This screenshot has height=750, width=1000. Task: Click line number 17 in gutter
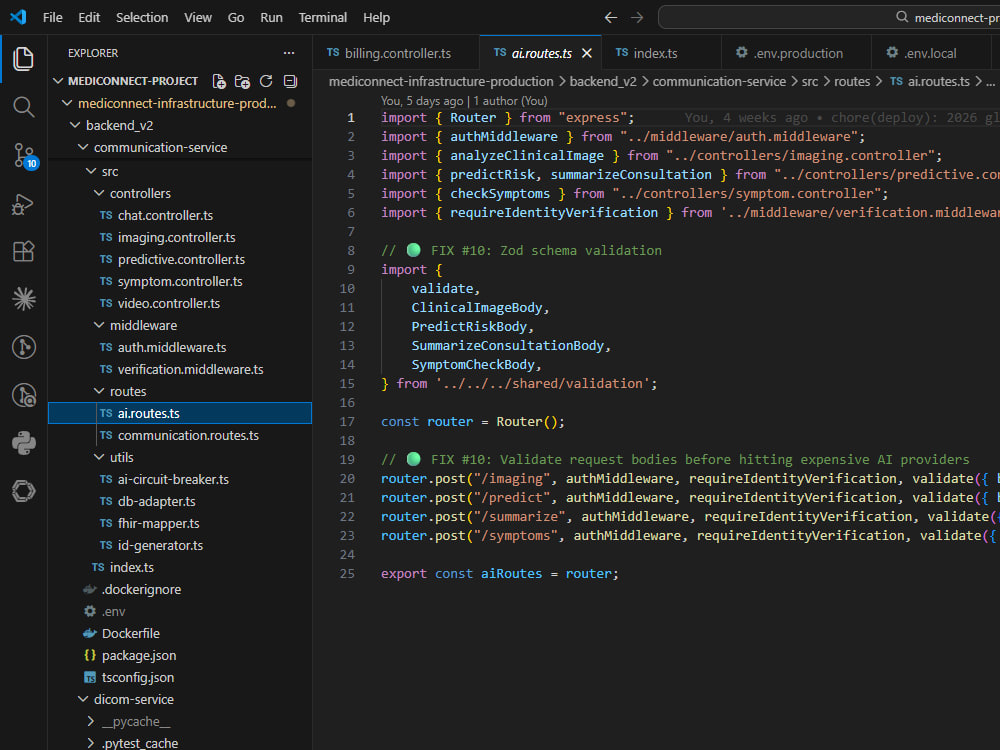coord(347,422)
